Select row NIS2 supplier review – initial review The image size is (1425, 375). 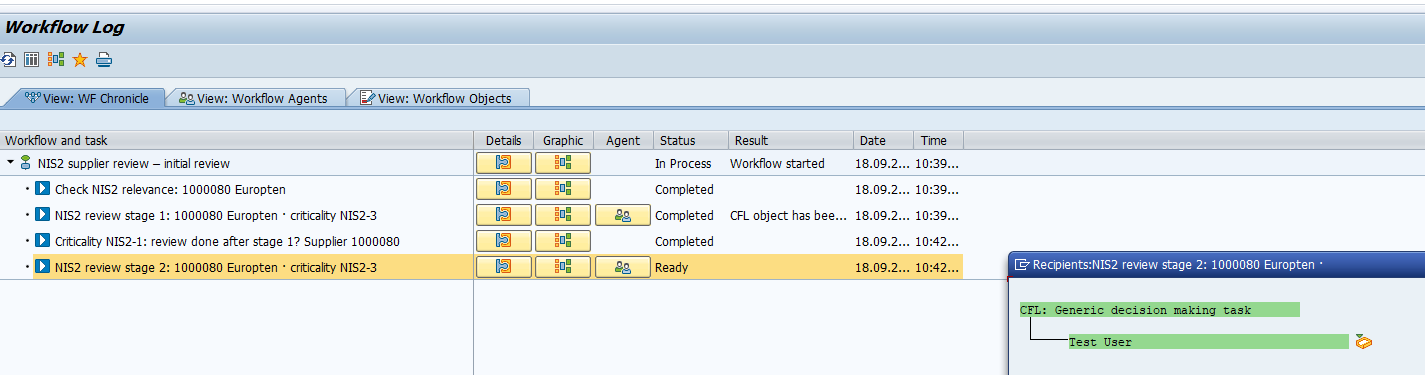coord(134,163)
